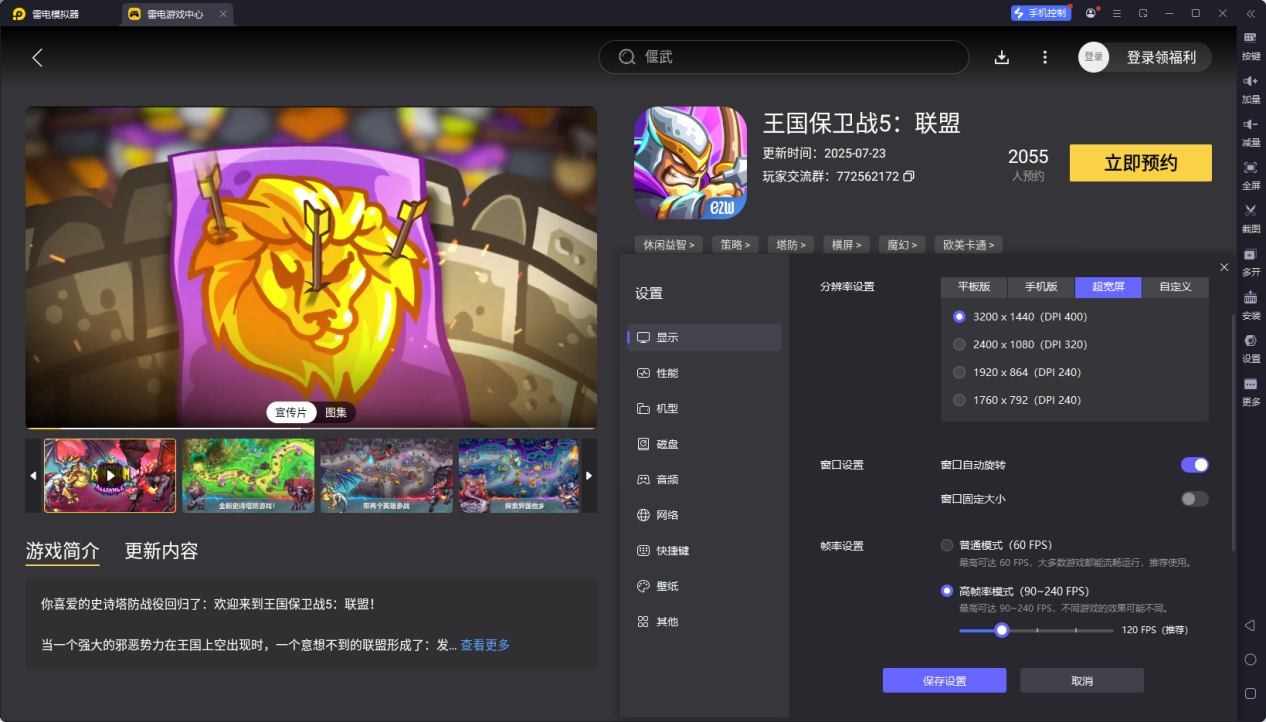Click the game icon of 王国保卫战5
The height and width of the screenshot is (722, 1266).
(691, 163)
